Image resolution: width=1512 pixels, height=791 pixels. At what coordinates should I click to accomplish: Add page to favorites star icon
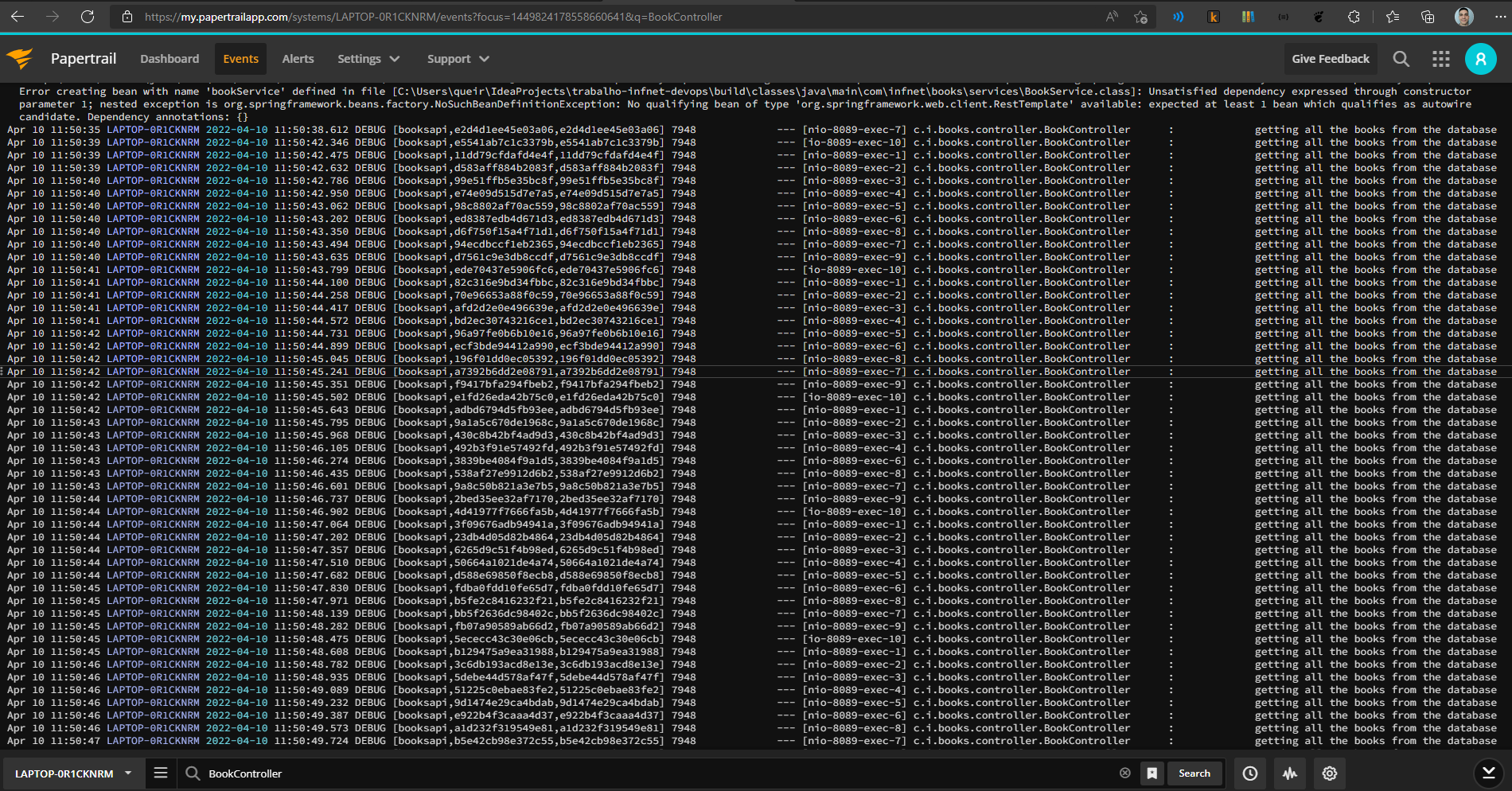[1140, 17]
